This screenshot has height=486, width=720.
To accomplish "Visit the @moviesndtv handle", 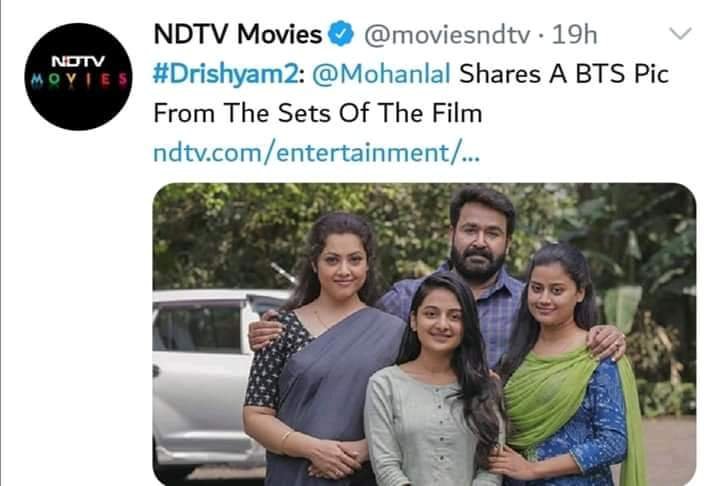I will [x=447, y=35].
